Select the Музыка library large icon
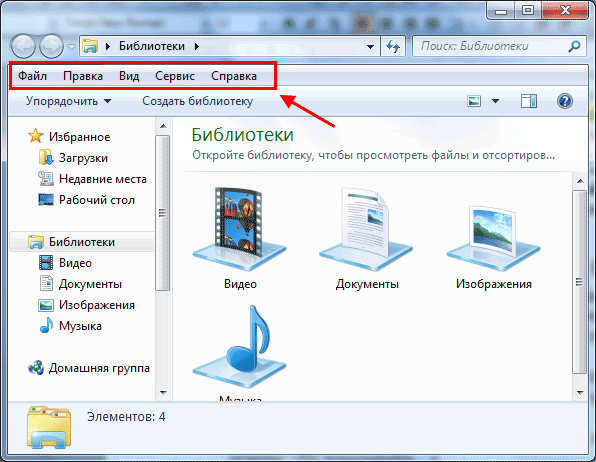The height and width of the screenshot is (462, 596). pyautogui.click(x=239, y=346)
